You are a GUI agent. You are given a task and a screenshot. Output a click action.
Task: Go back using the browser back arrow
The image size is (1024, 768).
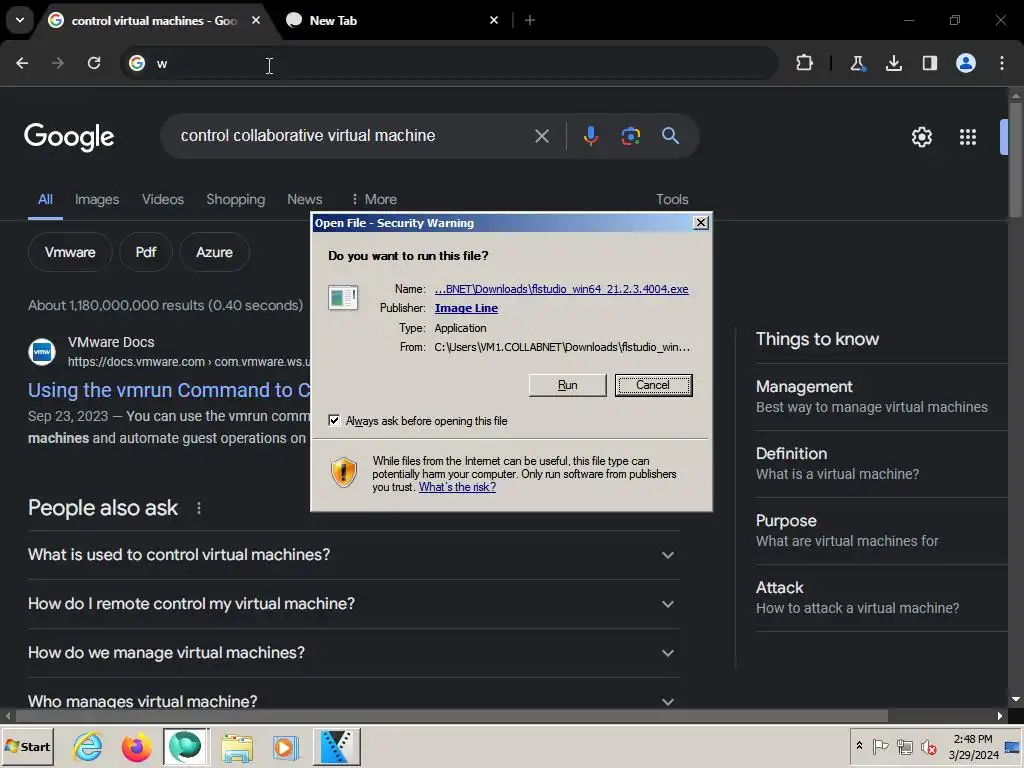click(x=22, y=63)
